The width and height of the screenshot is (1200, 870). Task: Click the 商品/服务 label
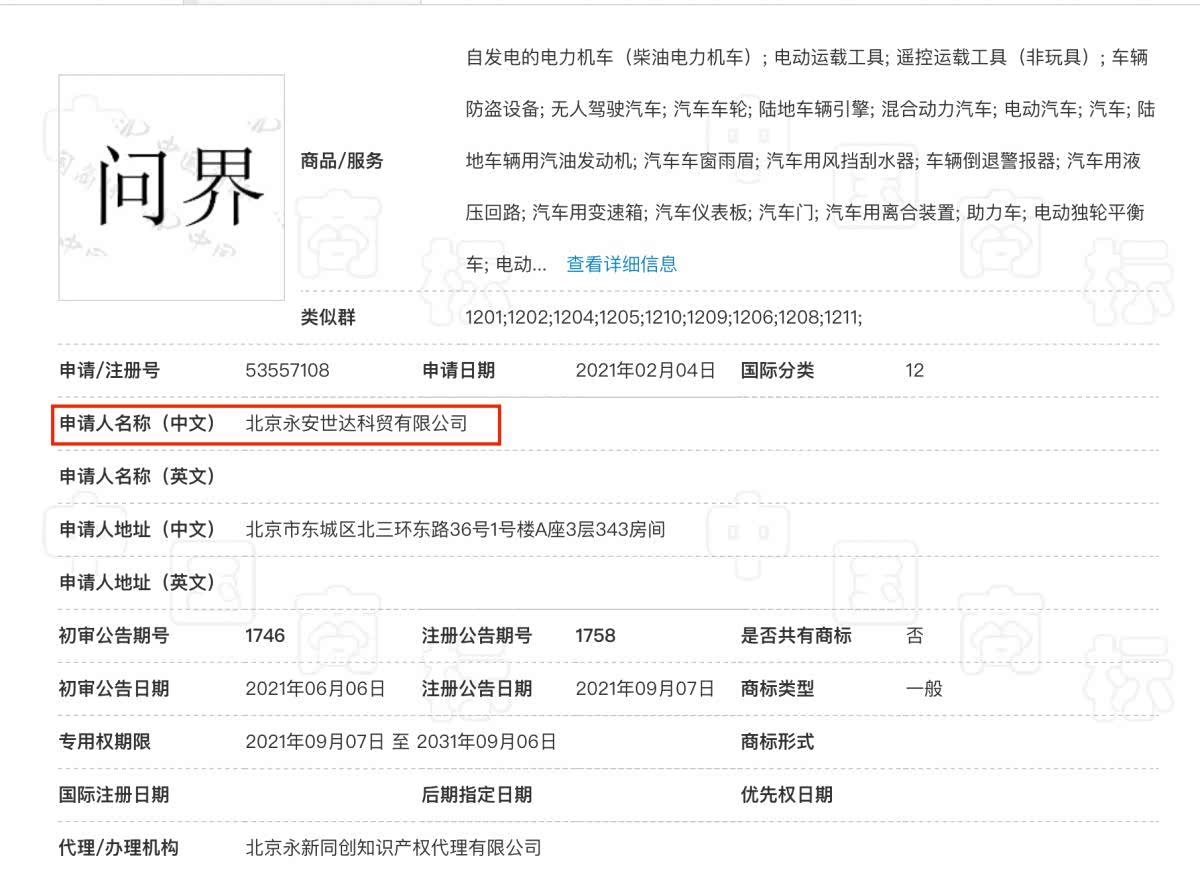[342, 161]
